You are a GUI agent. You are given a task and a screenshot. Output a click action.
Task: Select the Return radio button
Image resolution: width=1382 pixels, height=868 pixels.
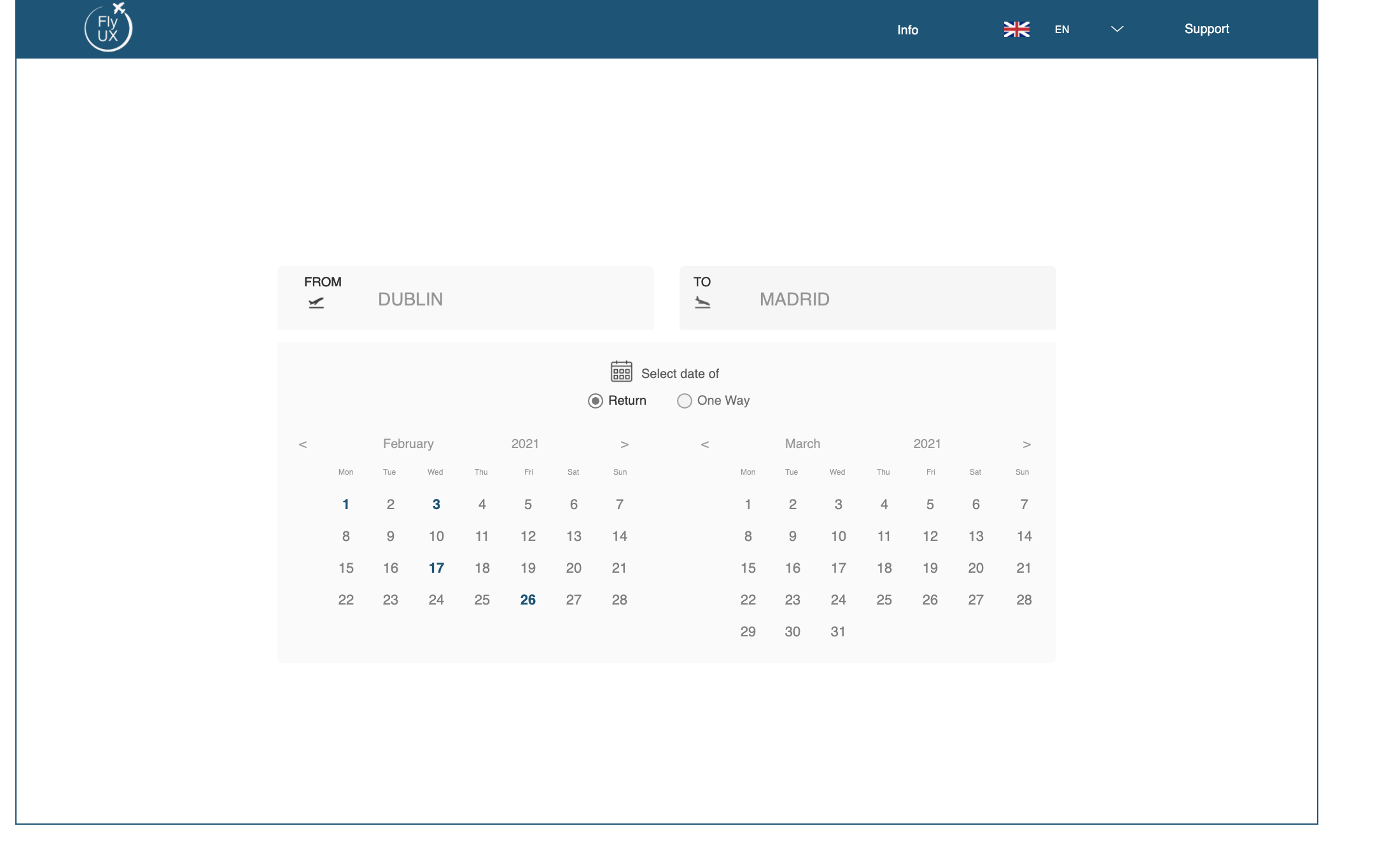pyautogui.click(x=596, y=401)
